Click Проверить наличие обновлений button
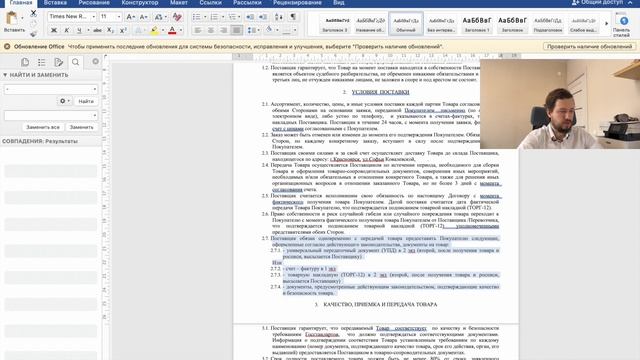 [x=589, y=47]
